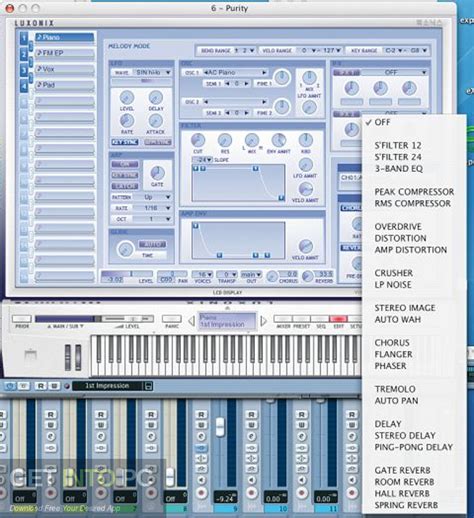The image size is (474, 518).
Task: Open channel 9 edit settings (e icon)
Action: (201, 436)
